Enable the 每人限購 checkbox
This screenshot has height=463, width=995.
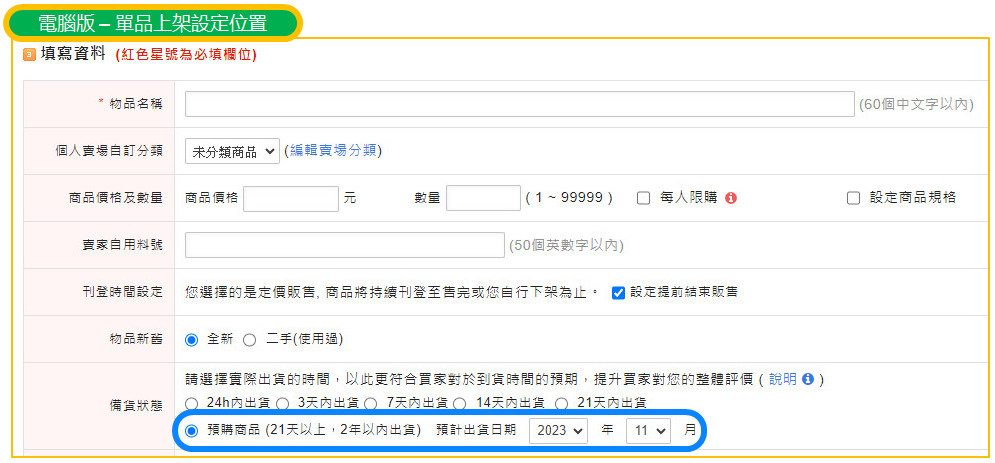coord(644,198)
